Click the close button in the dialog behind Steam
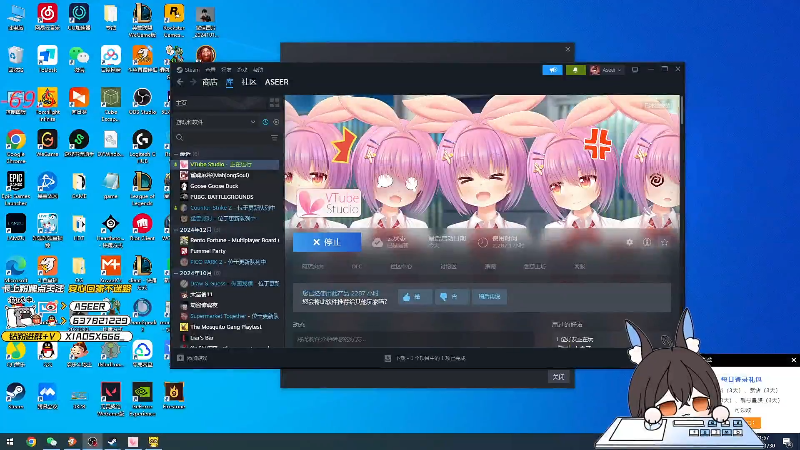The height and width of the screenshot is (450, 800). coord(558,377)
